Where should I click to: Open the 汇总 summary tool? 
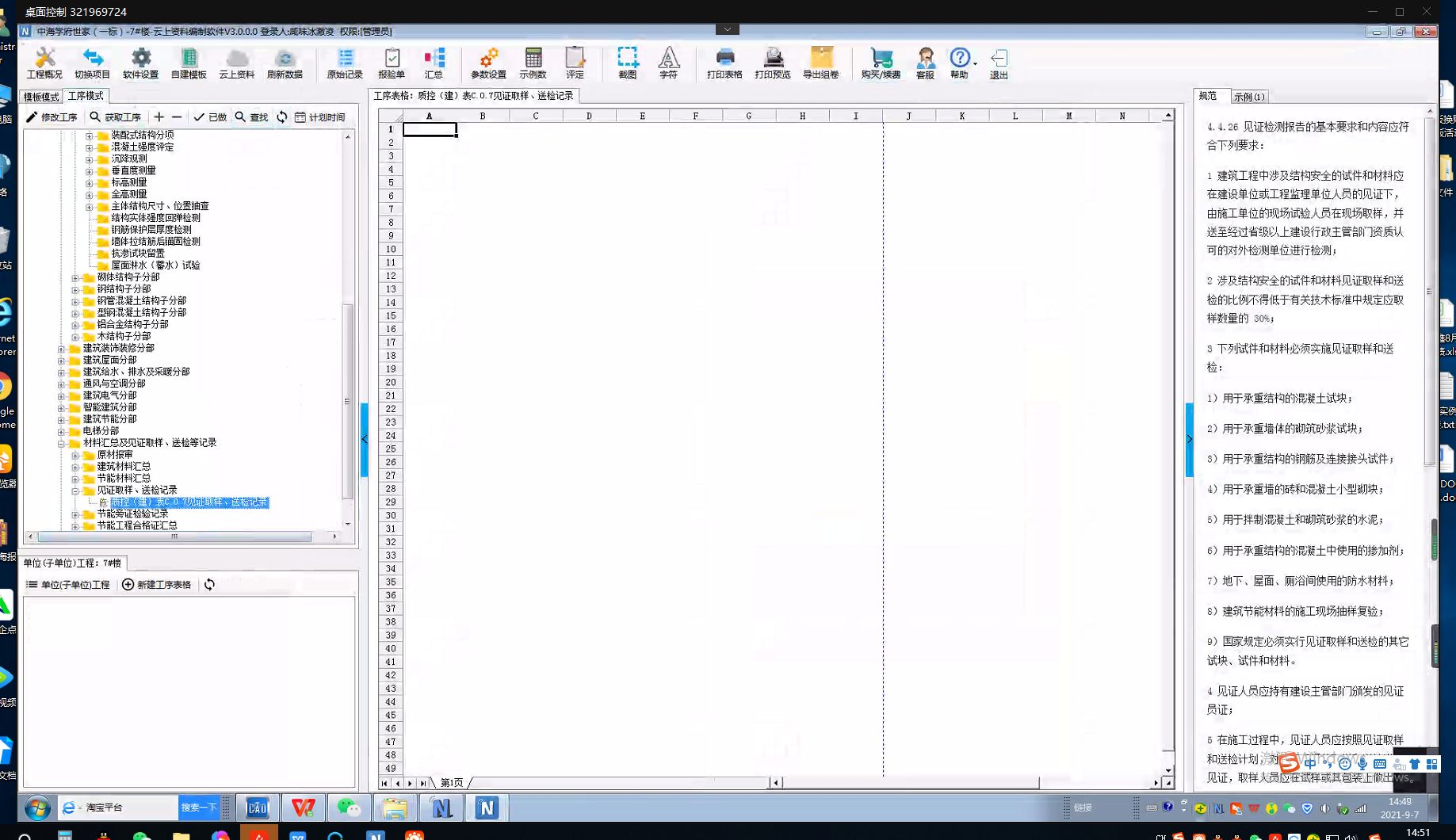434,63
